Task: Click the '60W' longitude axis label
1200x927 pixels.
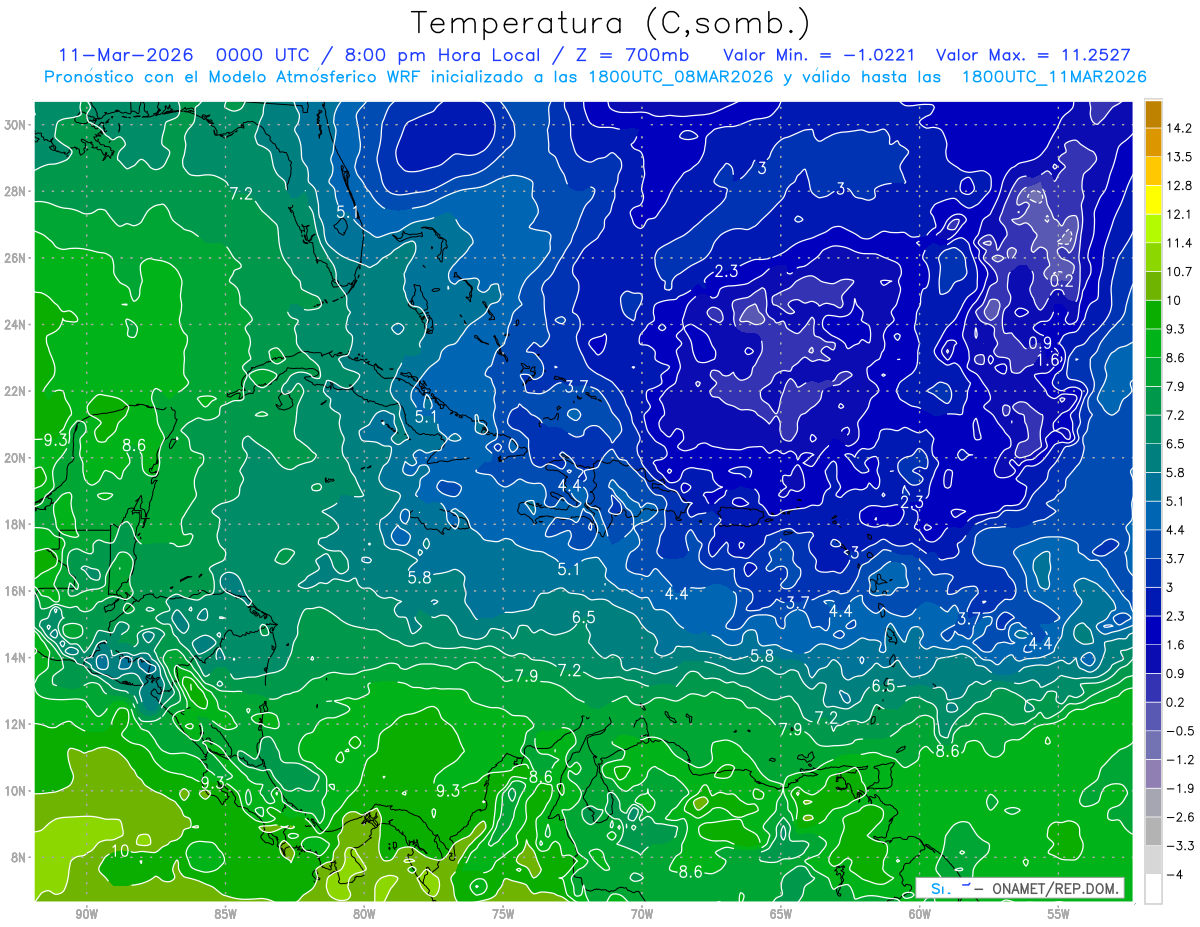Action: 920,914
